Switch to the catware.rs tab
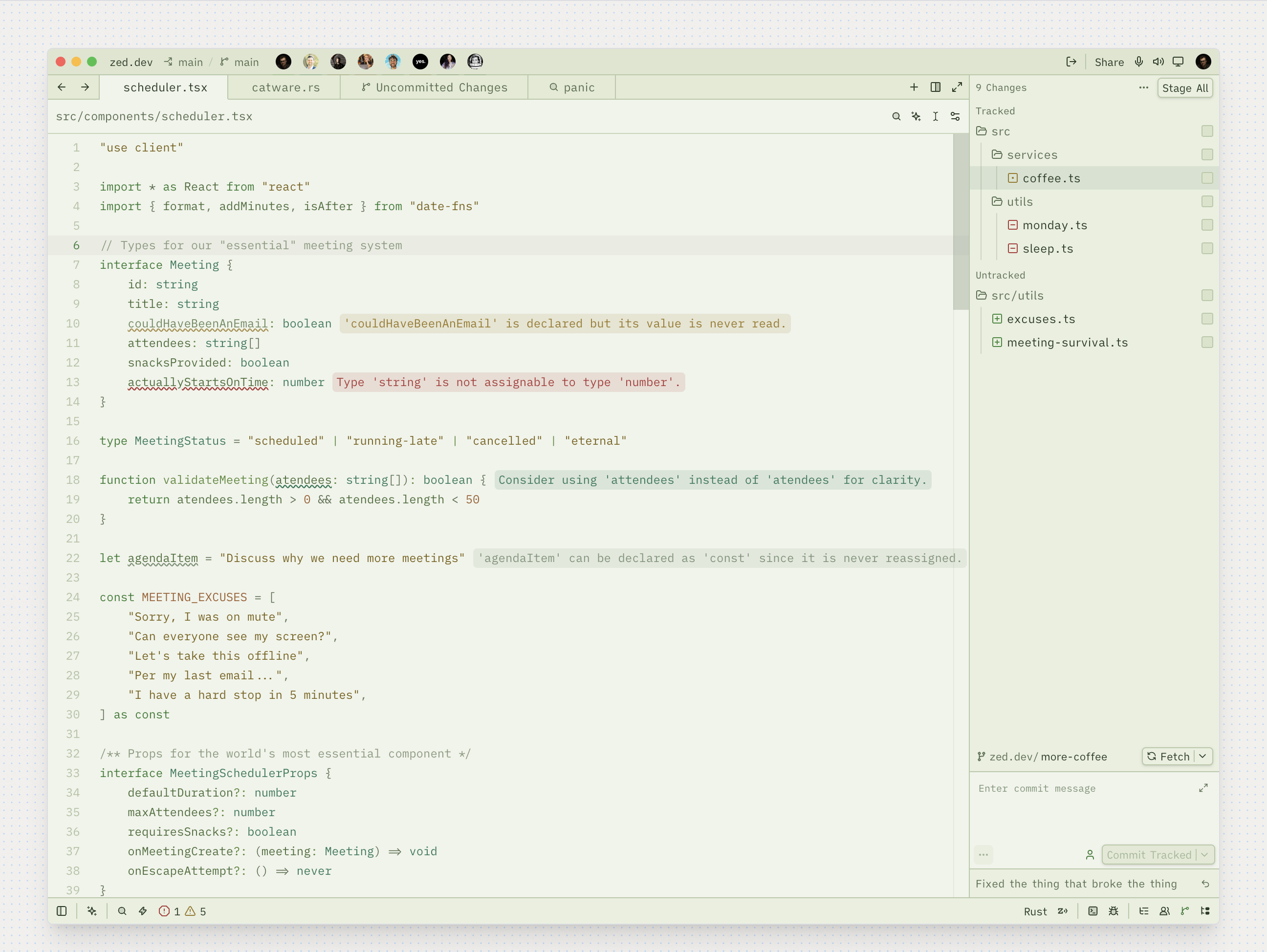This screenshot has height=952, width=1267. [285, 87]
